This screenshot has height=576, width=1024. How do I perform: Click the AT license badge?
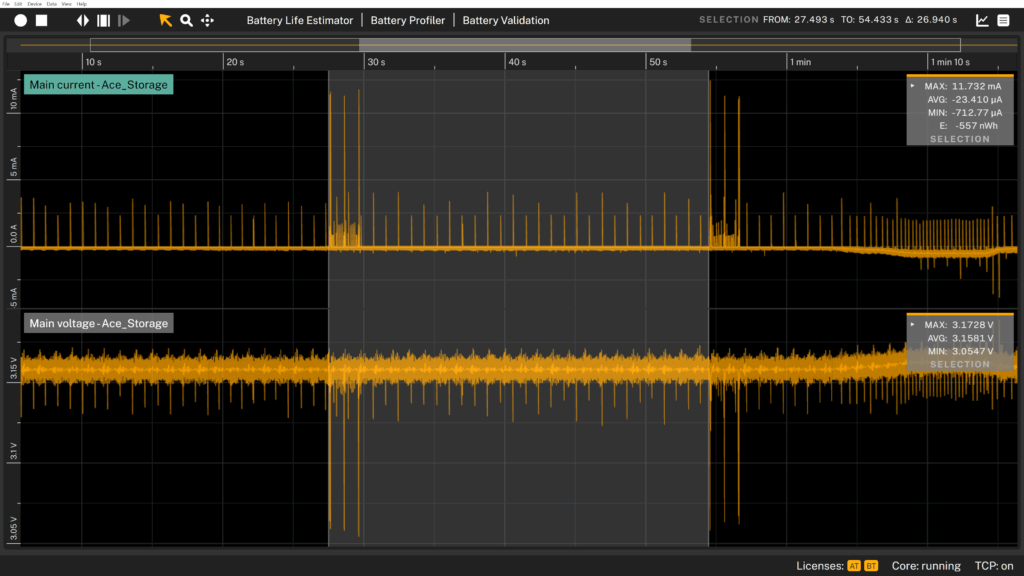coord(854,566)
